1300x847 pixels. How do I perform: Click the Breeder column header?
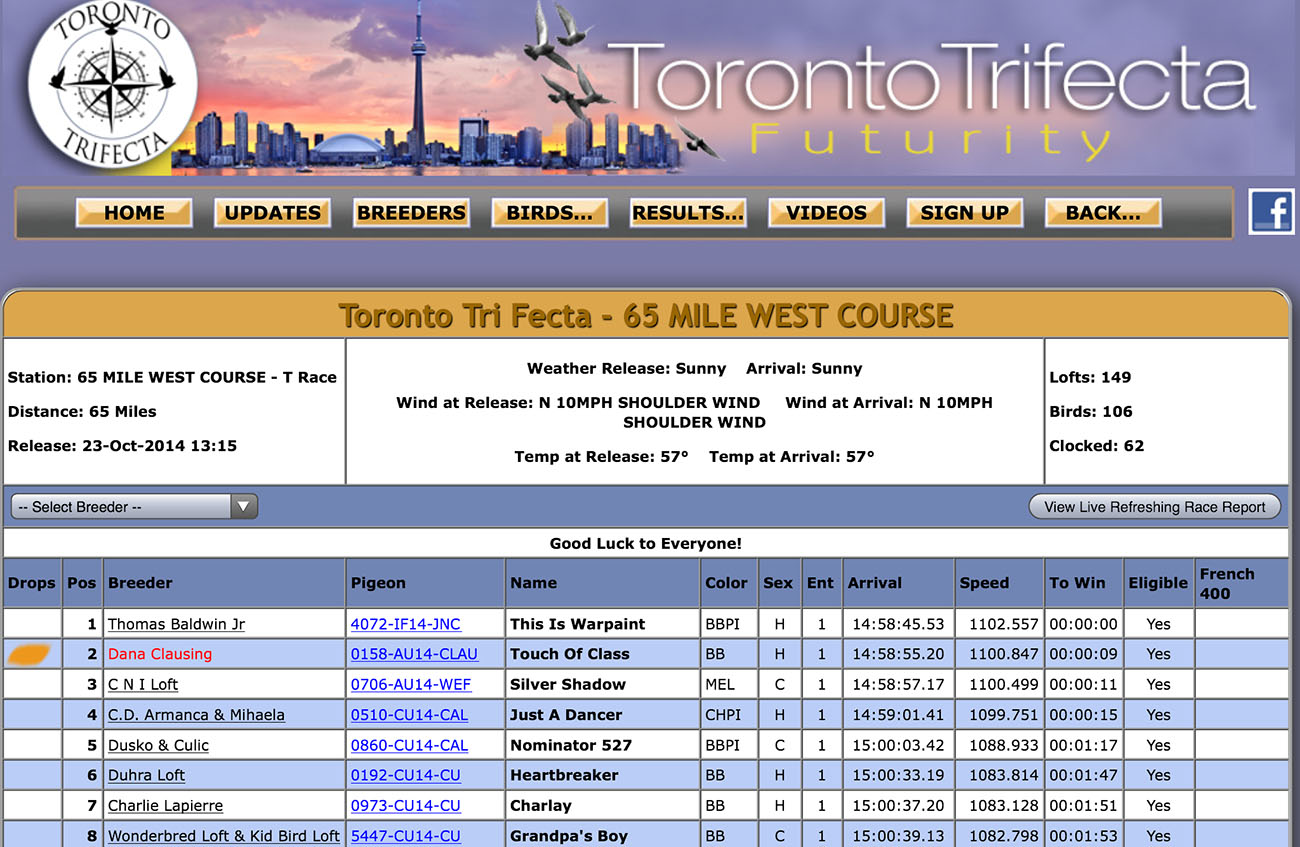(x=224, y=583)
